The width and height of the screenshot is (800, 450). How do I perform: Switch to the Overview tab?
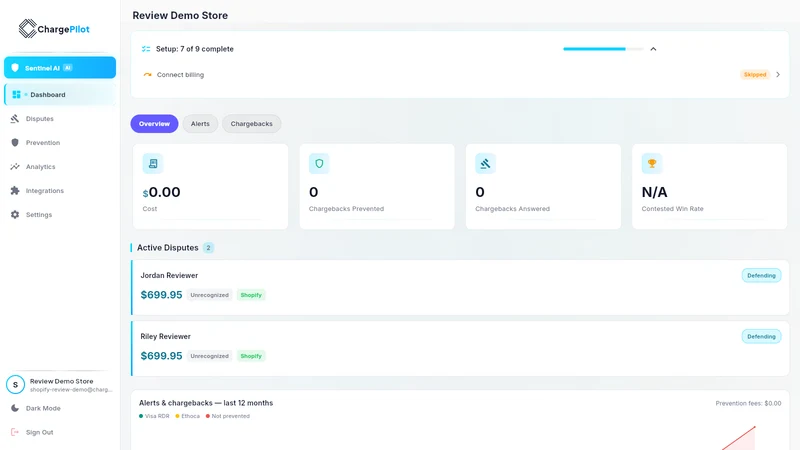tap(154, 123)
